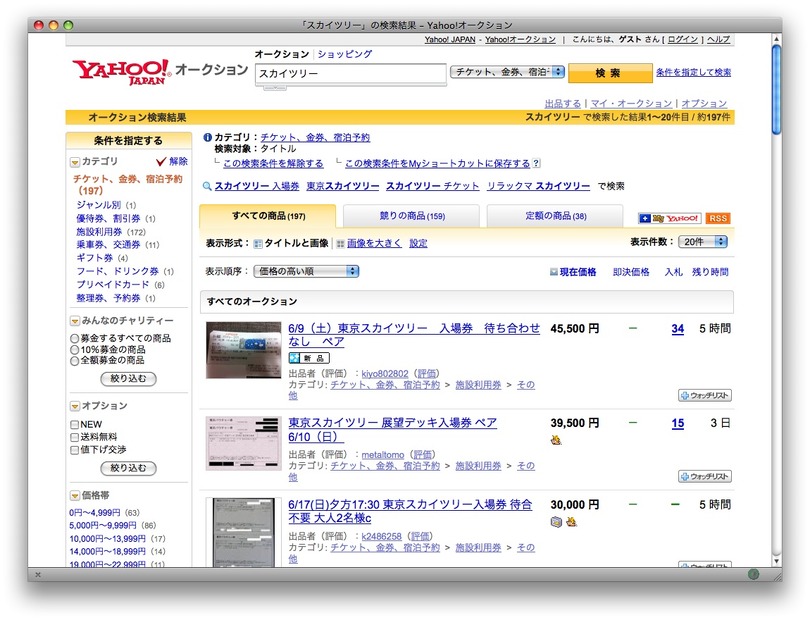Open 条件を指定して検索 link
The width and height of the screenshot is (810, 620).
(693, 72)
